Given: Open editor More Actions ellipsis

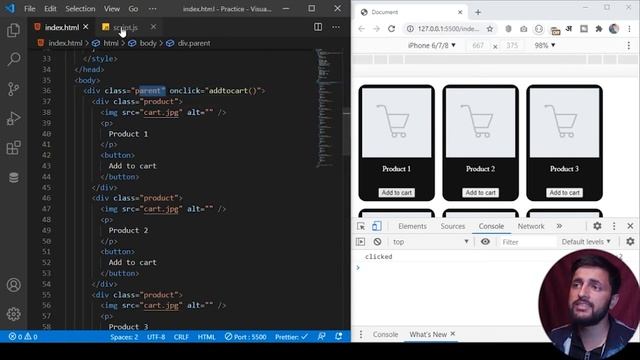Looking at the screenshot, I should (336, 27).
